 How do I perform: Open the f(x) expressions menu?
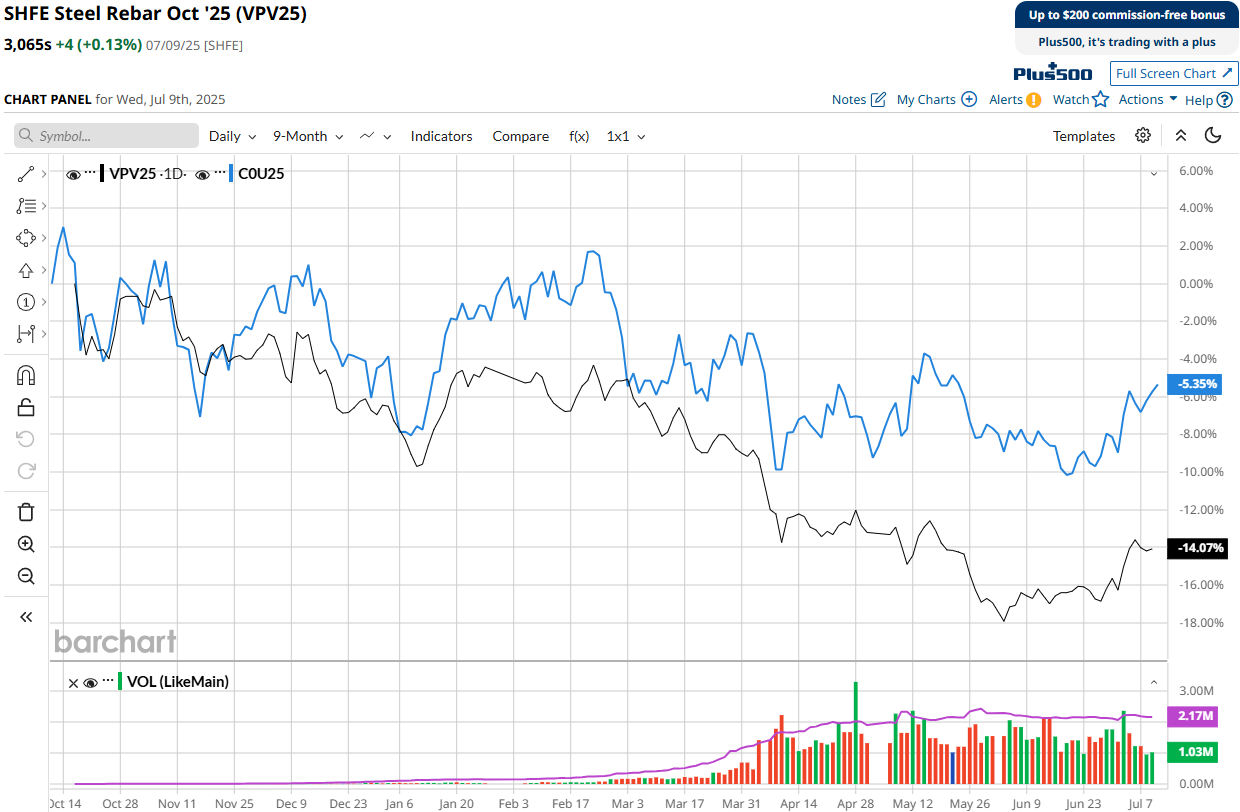(x=579, y=136)
